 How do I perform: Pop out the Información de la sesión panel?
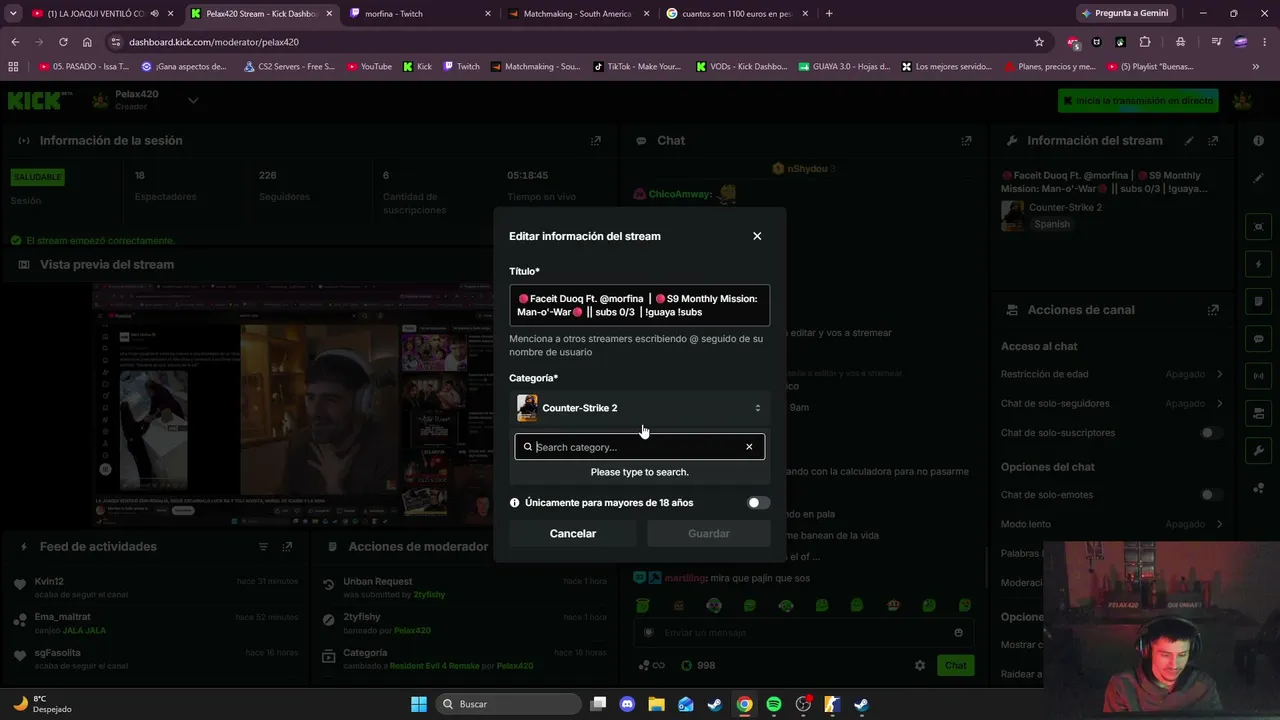tap(596, 141)
